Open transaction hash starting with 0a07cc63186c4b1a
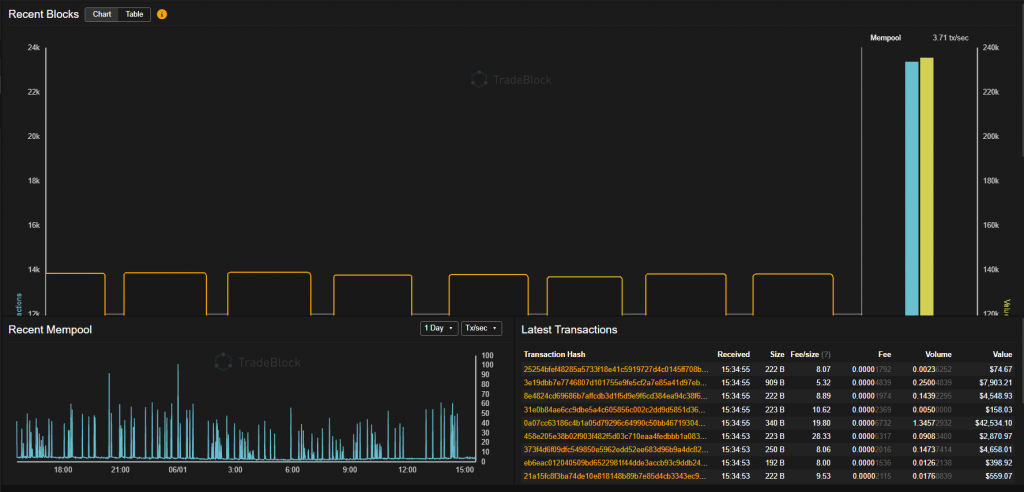The image size is (1024, 492). 615,423
